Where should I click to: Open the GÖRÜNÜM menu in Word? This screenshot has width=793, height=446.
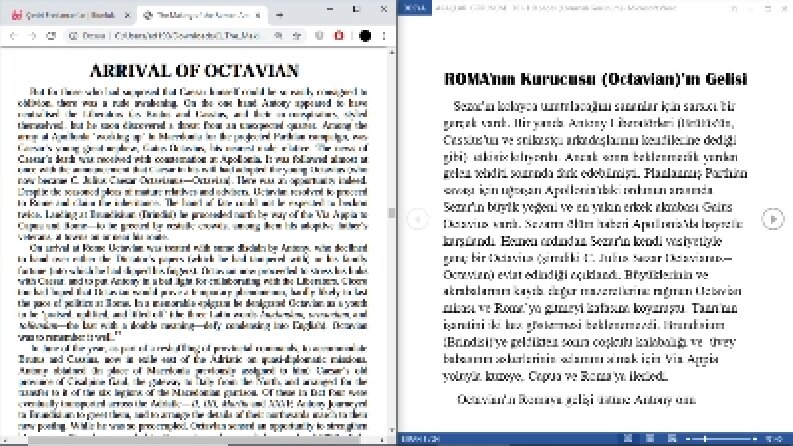coord(489,8)
